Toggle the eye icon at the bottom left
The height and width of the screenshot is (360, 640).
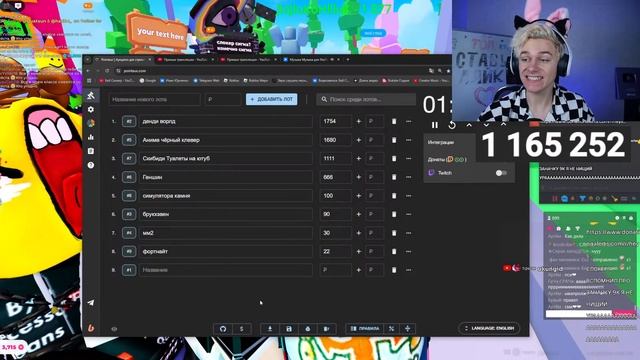click(114, 329)
